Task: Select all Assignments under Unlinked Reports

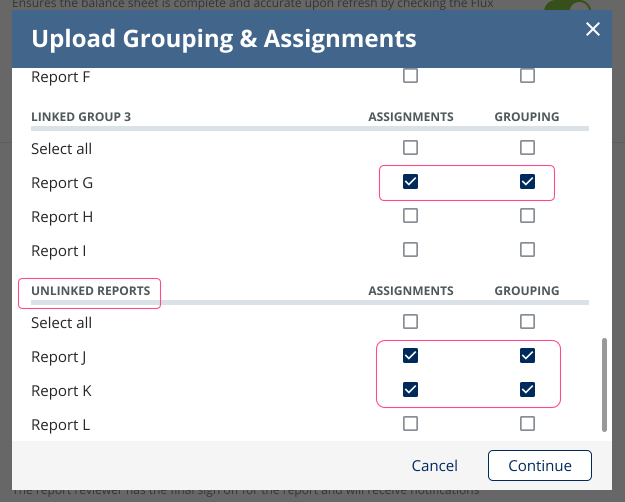Action: pyautogui.click(x=410, y=322)
